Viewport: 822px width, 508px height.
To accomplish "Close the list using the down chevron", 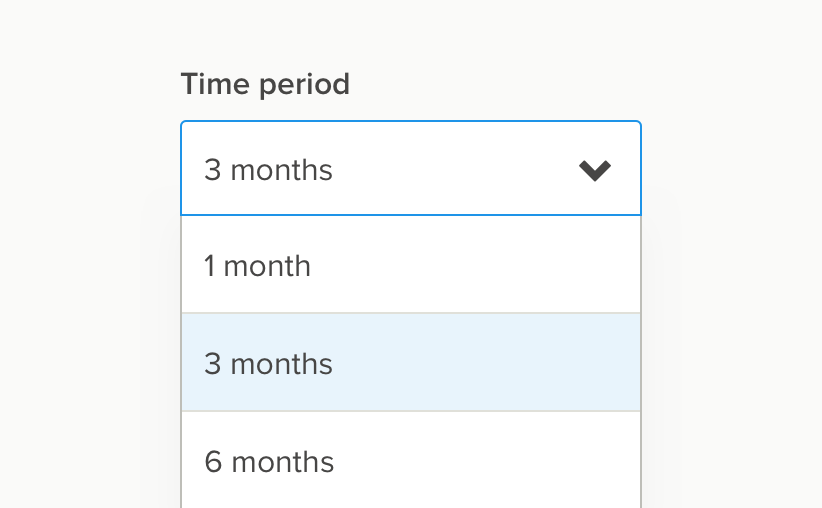I will 595,170.
